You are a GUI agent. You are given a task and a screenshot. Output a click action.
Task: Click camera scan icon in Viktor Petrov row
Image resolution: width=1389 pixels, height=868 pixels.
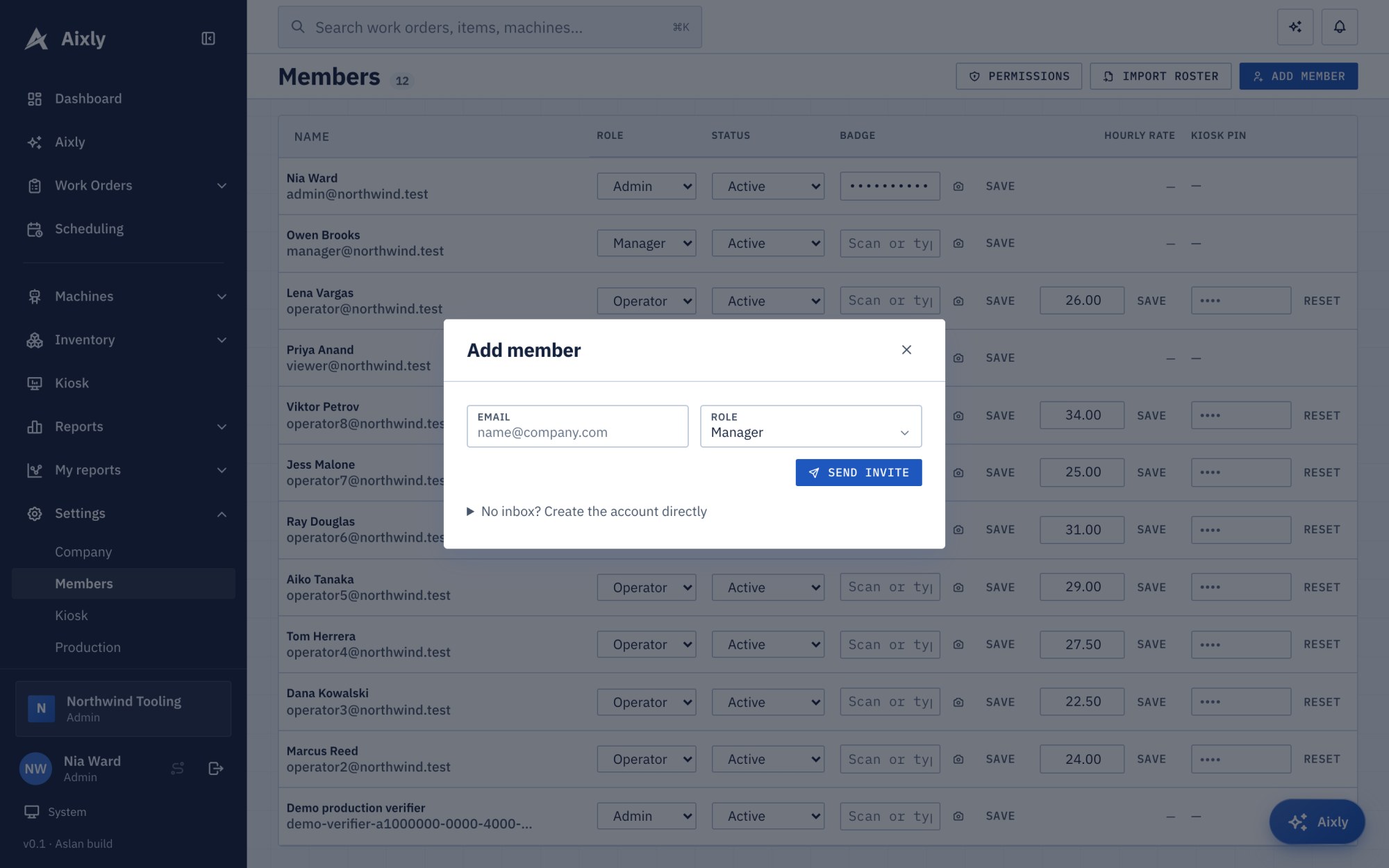958,415
